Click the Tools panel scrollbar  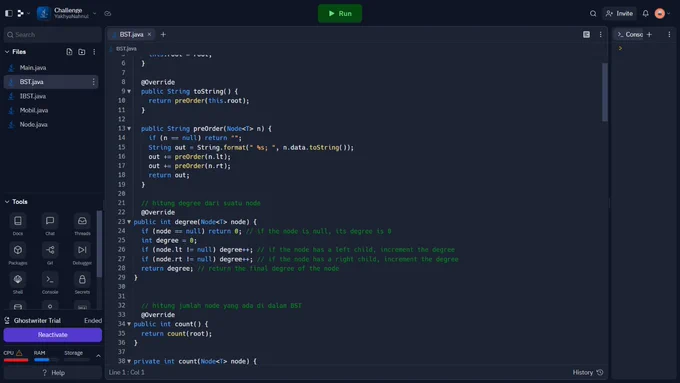(99, 243)
